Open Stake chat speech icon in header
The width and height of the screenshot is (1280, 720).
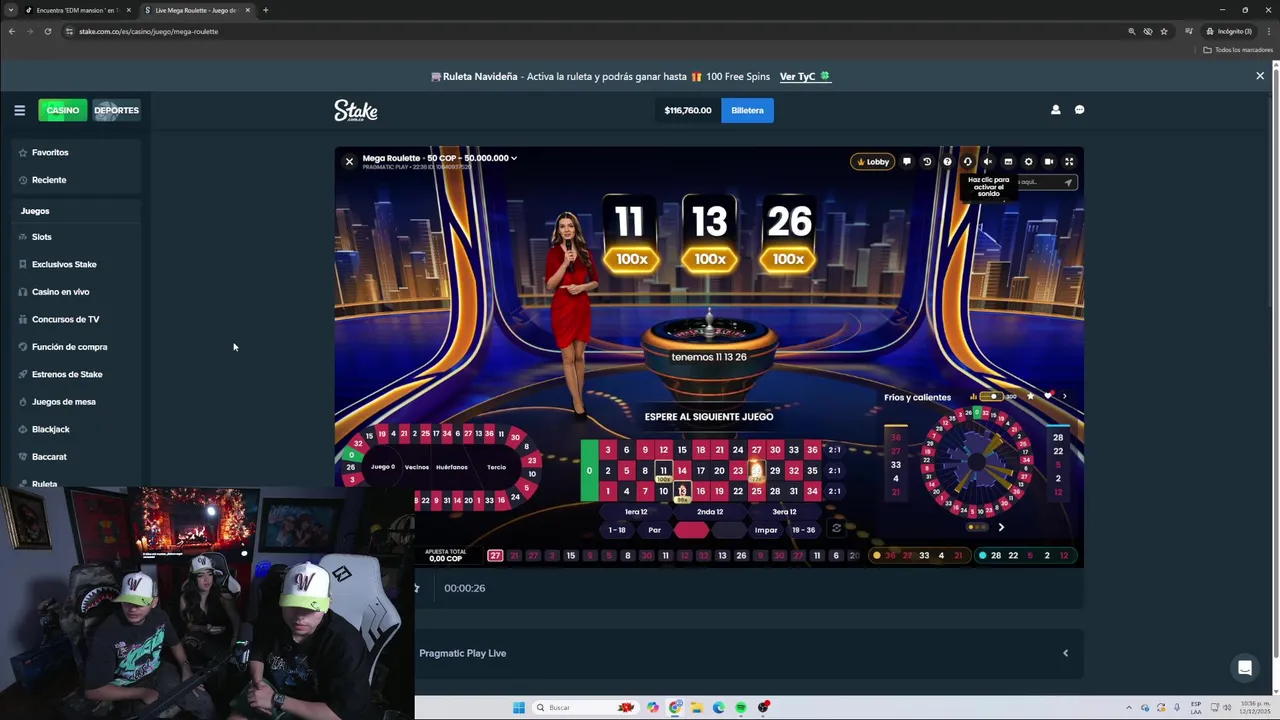(x=1079, y=110)
